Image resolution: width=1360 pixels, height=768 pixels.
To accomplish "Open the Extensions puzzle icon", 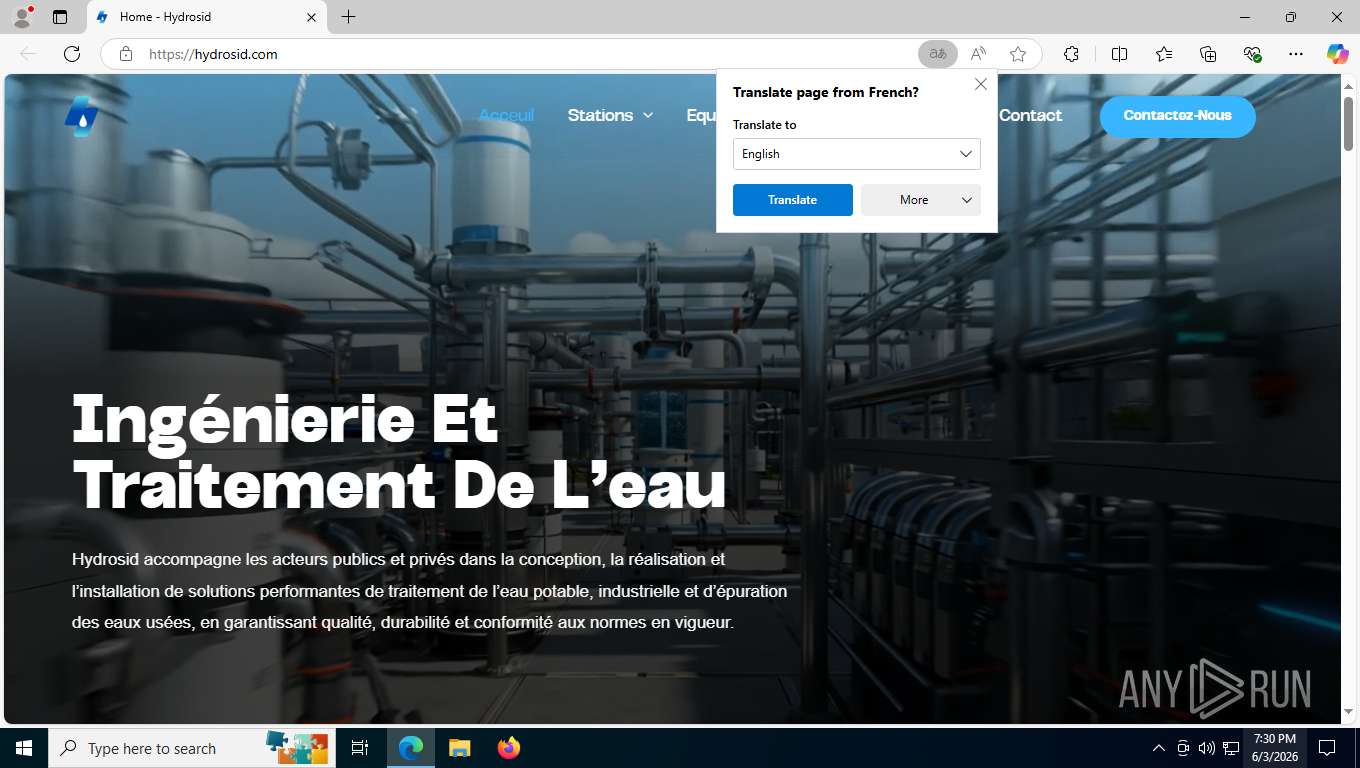I will (x=1071, y=54).
